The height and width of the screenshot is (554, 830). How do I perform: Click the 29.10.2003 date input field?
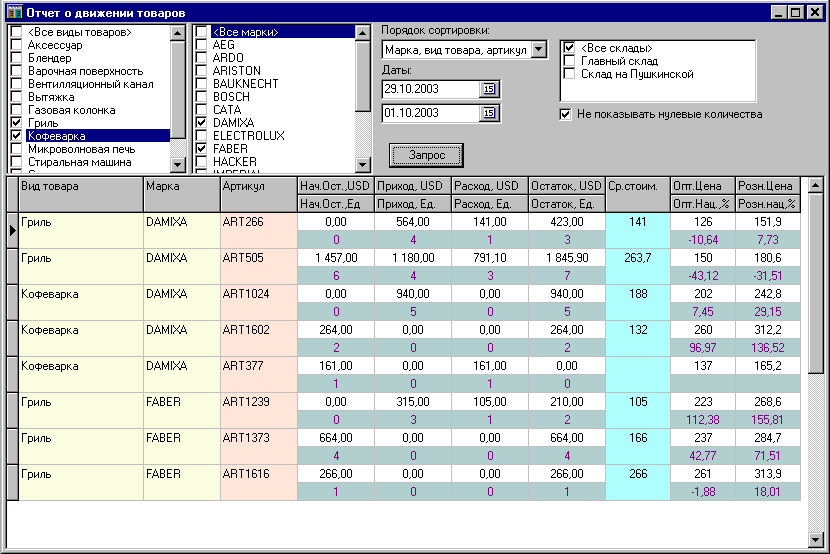pyautogui.click(x=430, y=89)
